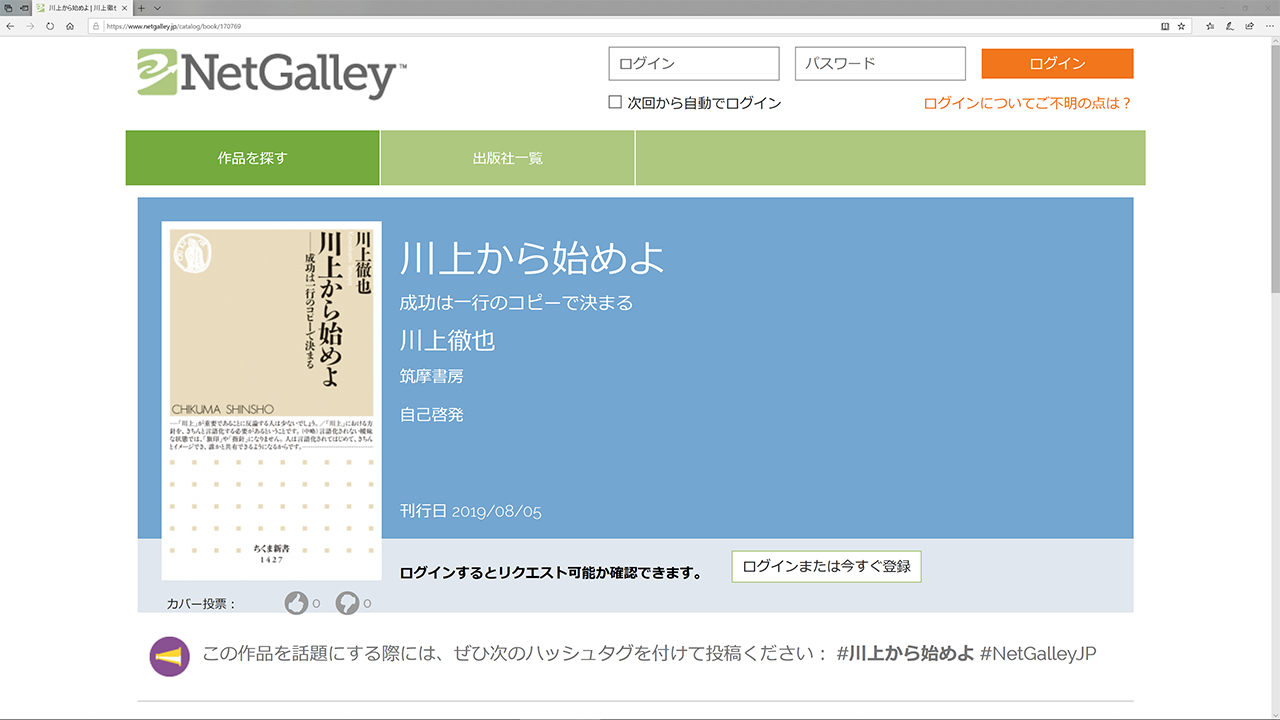Open the Reading view book icon
Viewport: 1280px width, 720px height.
[x=1165, y=26]
